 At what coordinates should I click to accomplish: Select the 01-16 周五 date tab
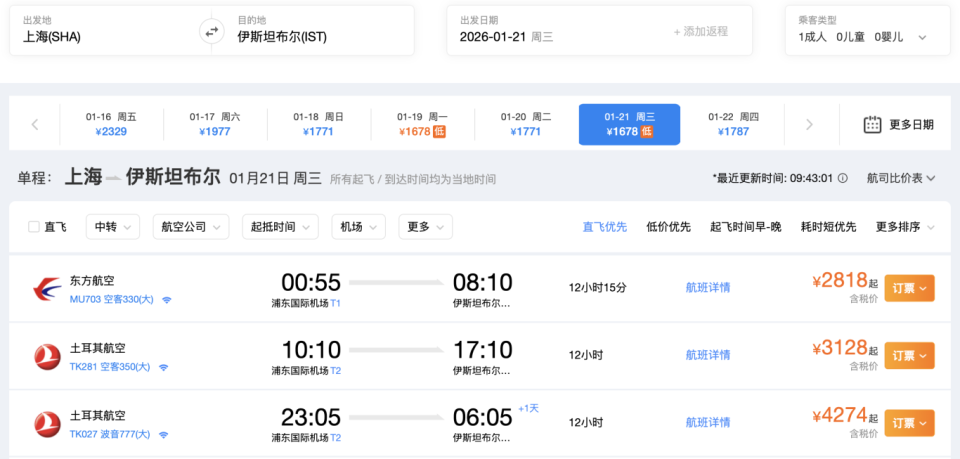click(111, 125)
